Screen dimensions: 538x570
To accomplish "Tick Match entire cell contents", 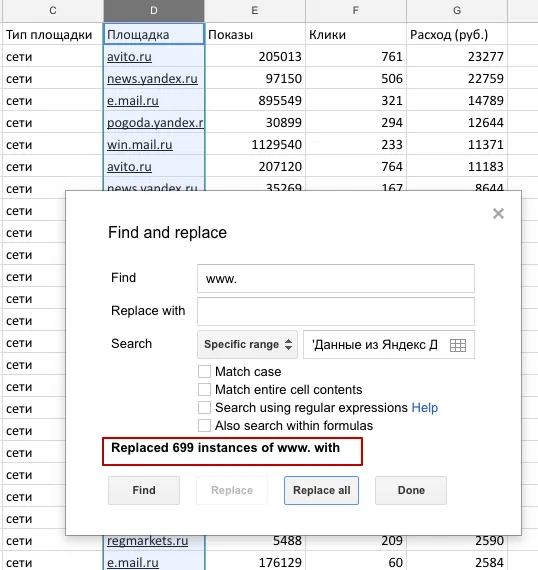I will coord(204,389).
